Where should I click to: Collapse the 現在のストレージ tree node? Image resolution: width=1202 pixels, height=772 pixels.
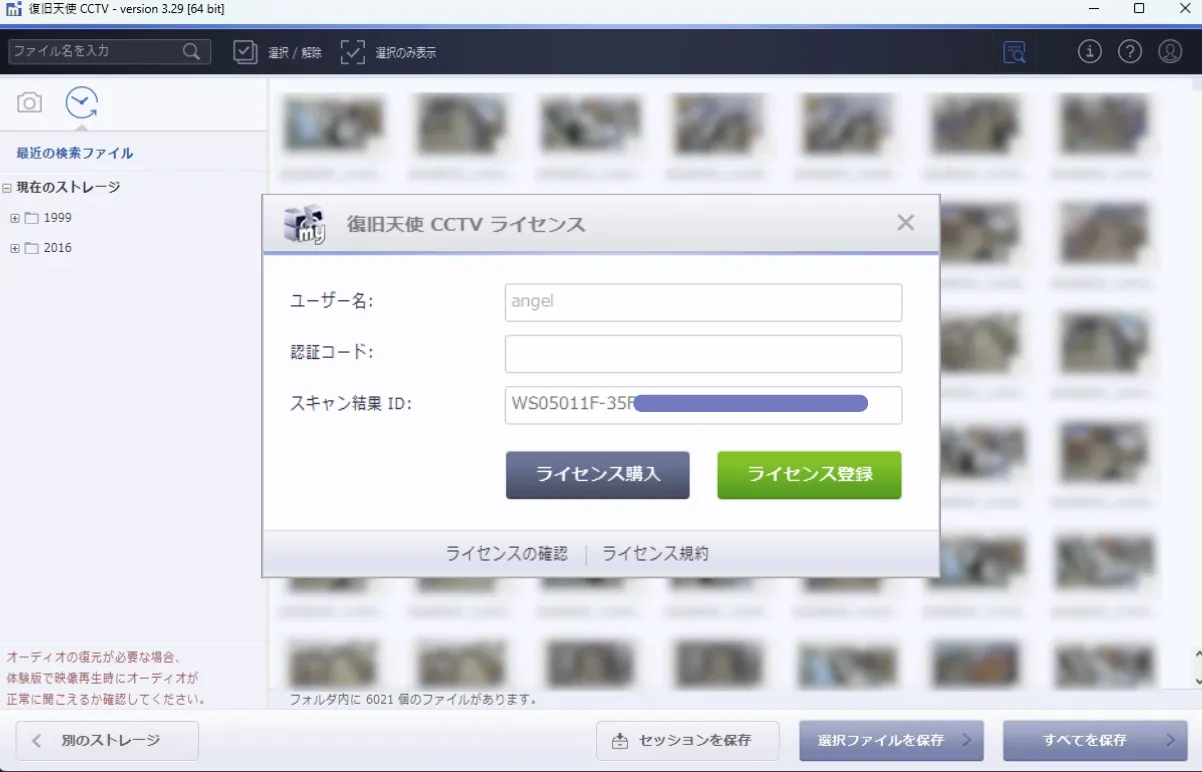[7, 187]
